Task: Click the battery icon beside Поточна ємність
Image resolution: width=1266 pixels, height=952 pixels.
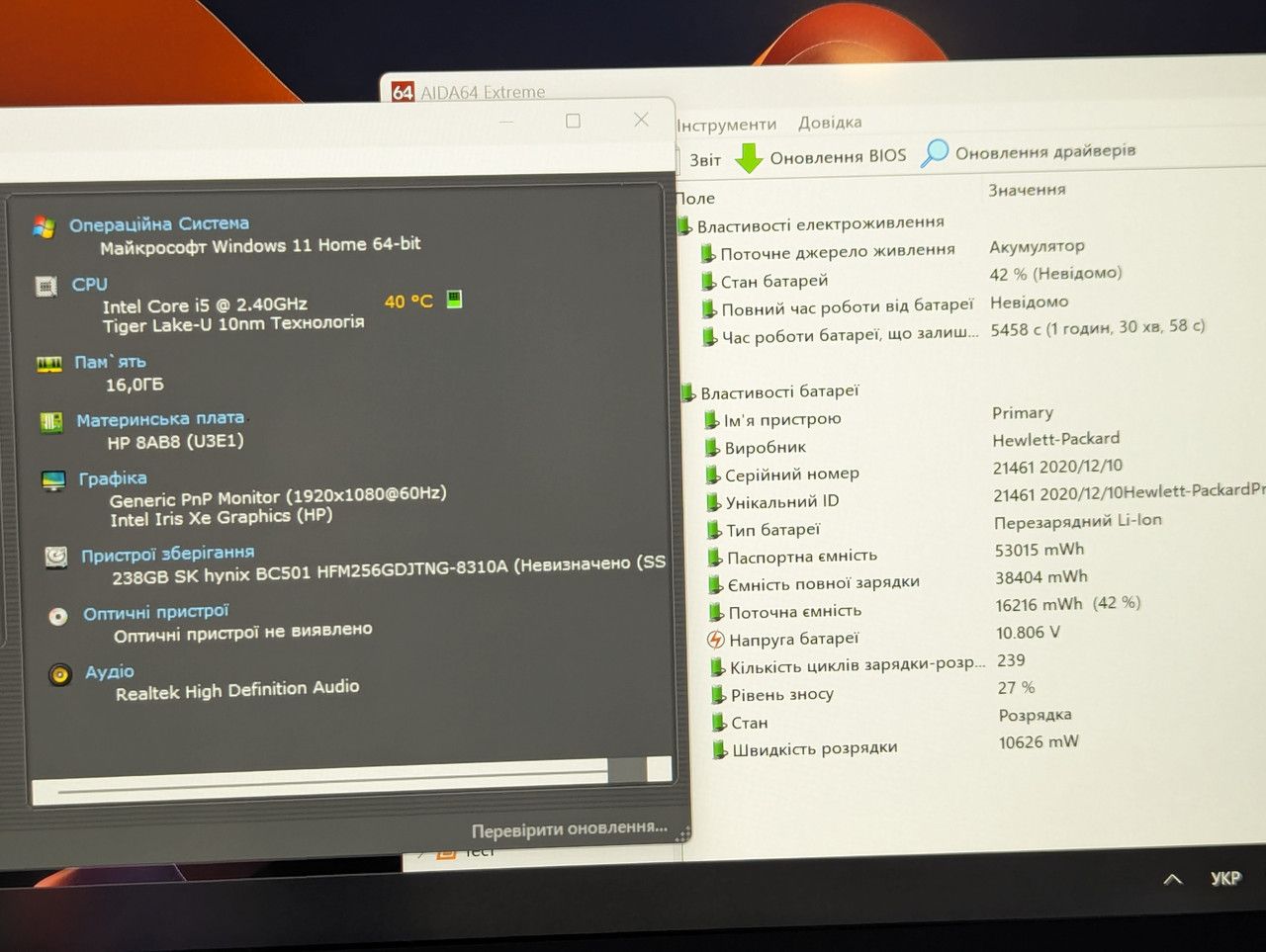Action: pyautogui.click(x=716, y=613)
